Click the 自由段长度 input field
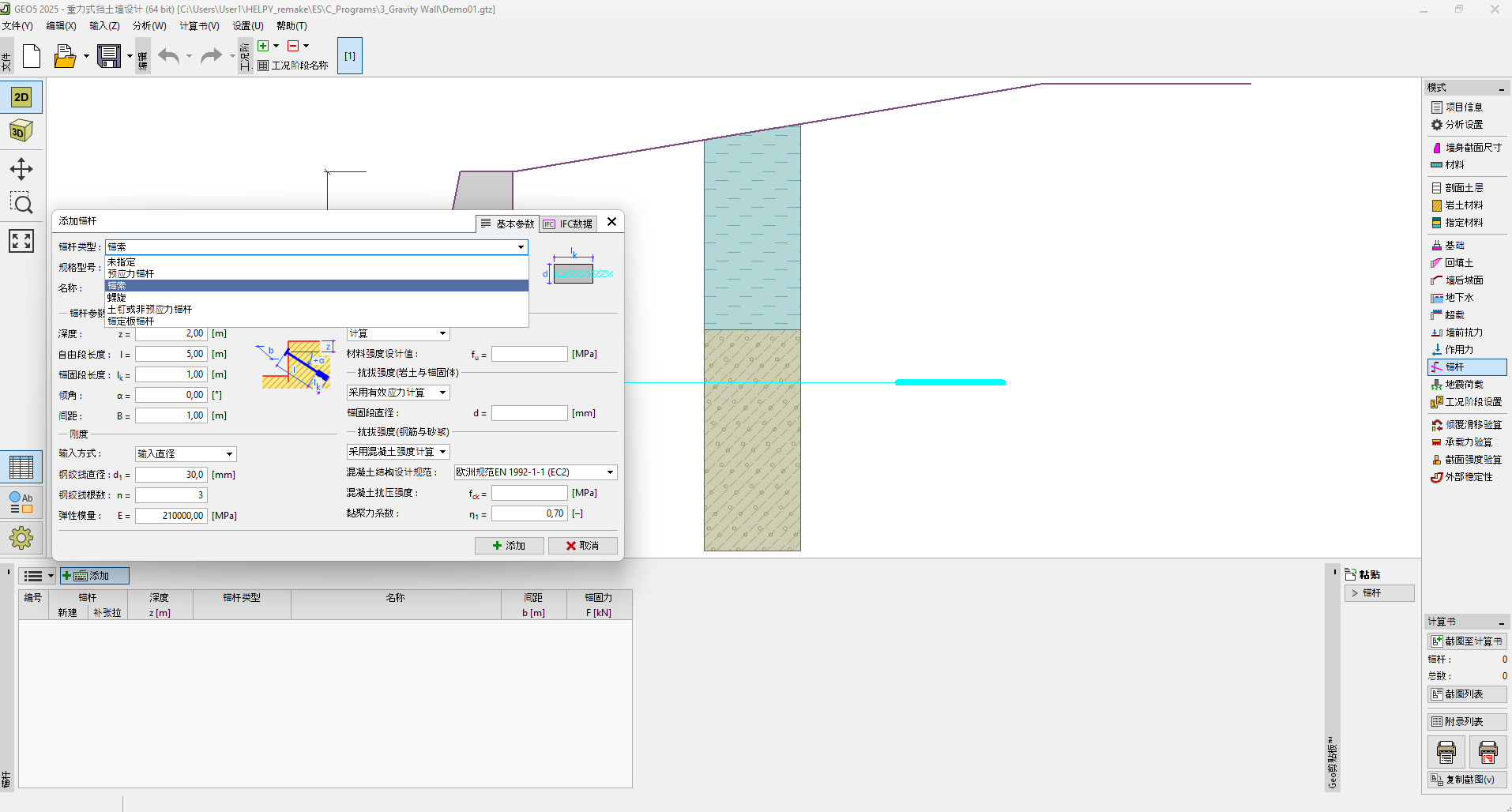The image size is (1512, 812). coord(171,355)
